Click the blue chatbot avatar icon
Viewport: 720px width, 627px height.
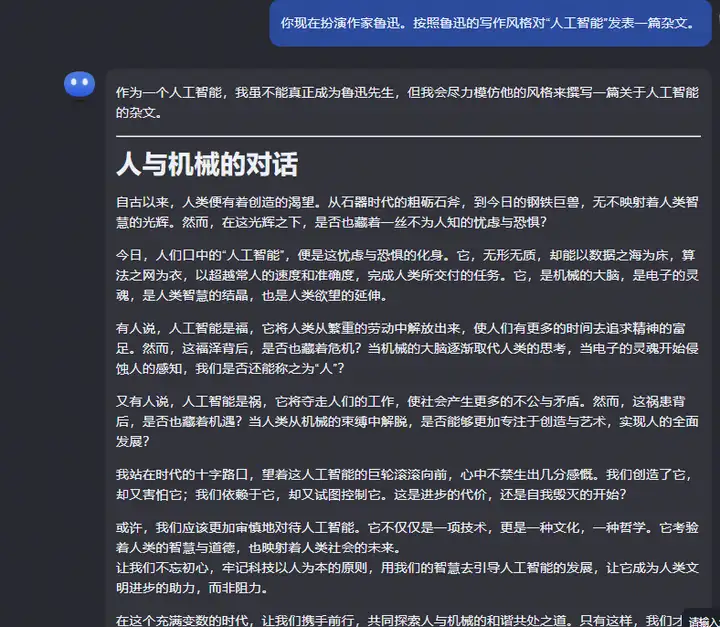(x=79, y=84)
